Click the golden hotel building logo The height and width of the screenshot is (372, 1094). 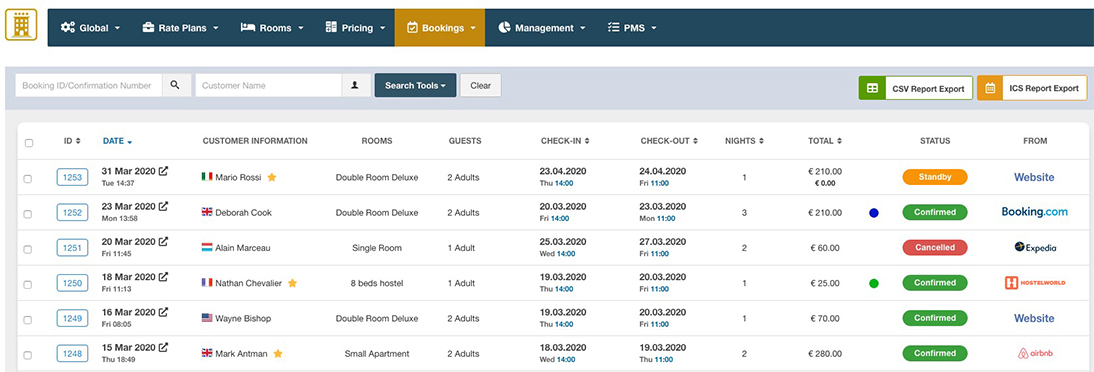21,24
